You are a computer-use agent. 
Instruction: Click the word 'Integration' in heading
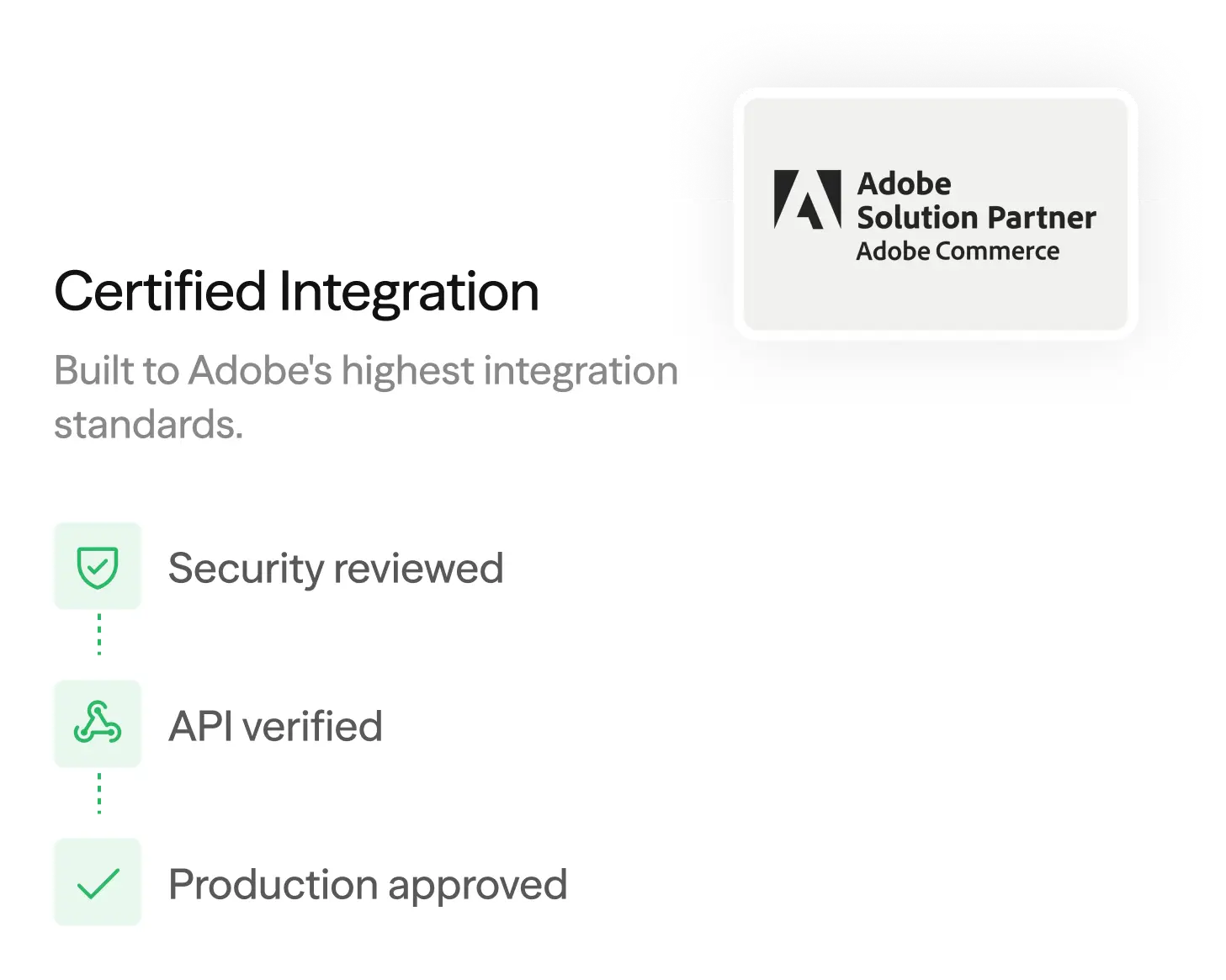tap(408, 292)
